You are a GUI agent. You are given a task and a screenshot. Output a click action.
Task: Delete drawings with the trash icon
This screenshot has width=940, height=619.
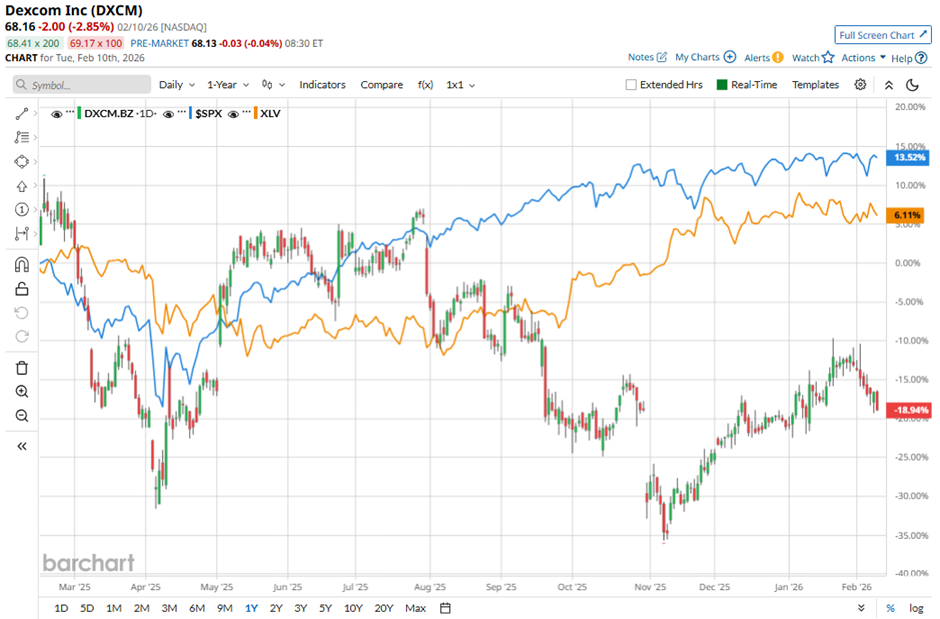pos(22,368)
